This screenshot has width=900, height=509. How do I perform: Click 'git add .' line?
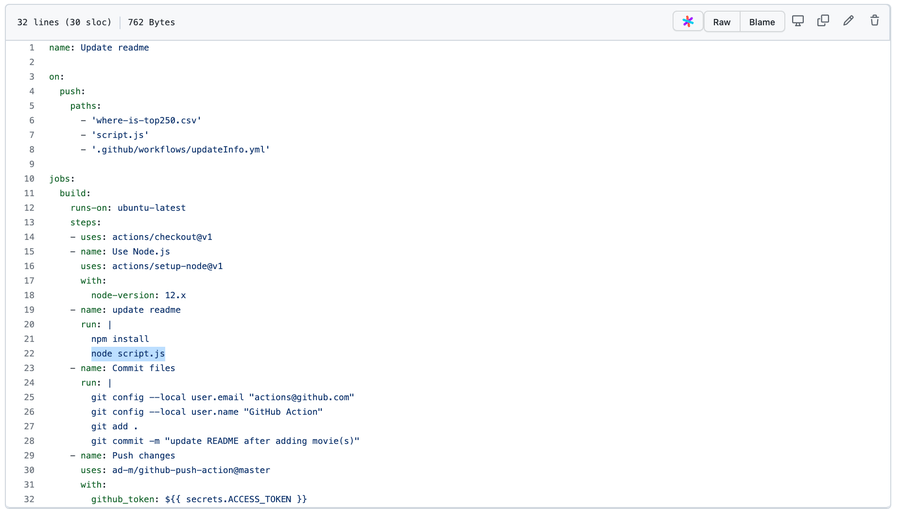click(114, 426)
